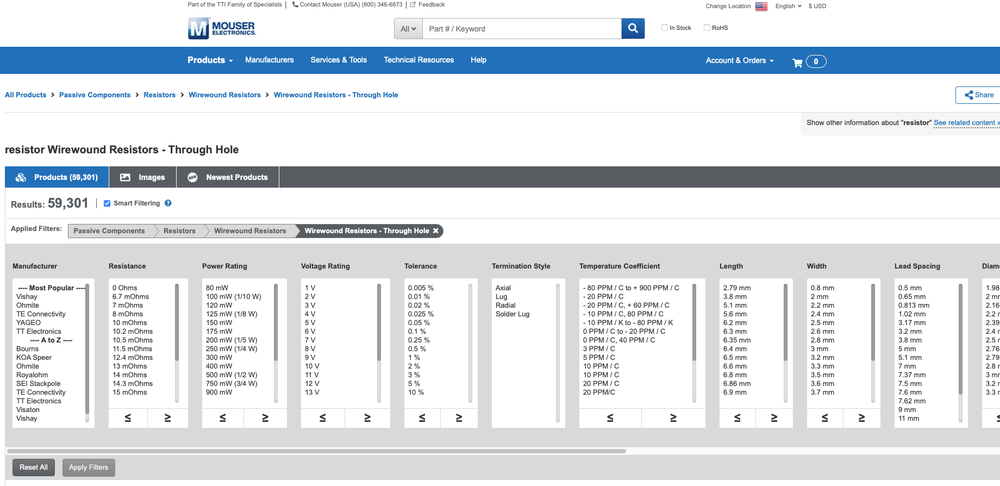Select 5 PPM / C temperature coefficient
Screen dimensions: 1000x486
[599, 358]
